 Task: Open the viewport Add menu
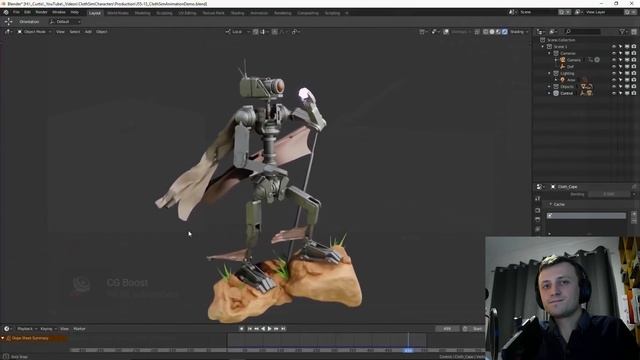click(88, 31)
